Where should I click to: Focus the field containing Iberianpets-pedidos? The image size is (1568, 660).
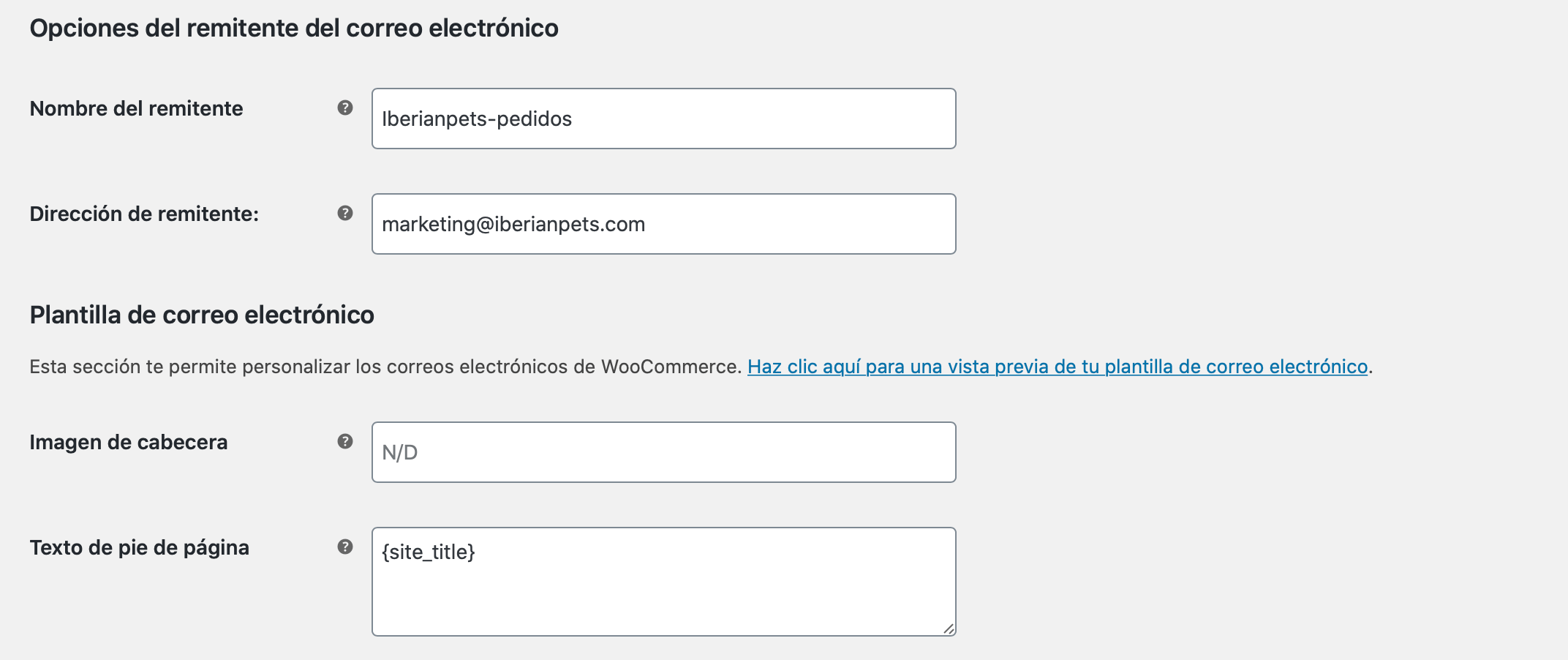pos(664,119)
